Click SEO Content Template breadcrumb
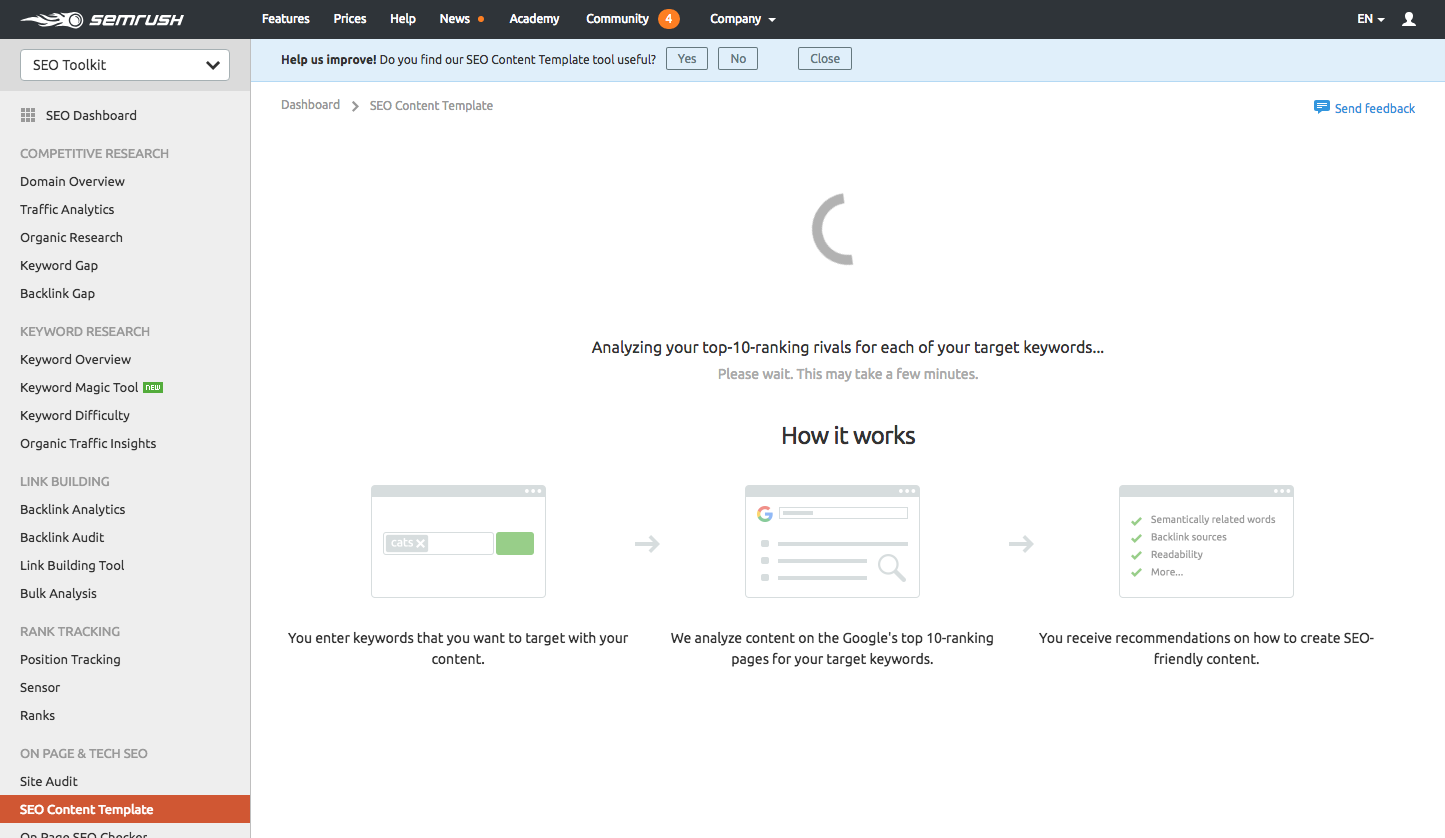 pyautogui.click(x=431, y=106)
